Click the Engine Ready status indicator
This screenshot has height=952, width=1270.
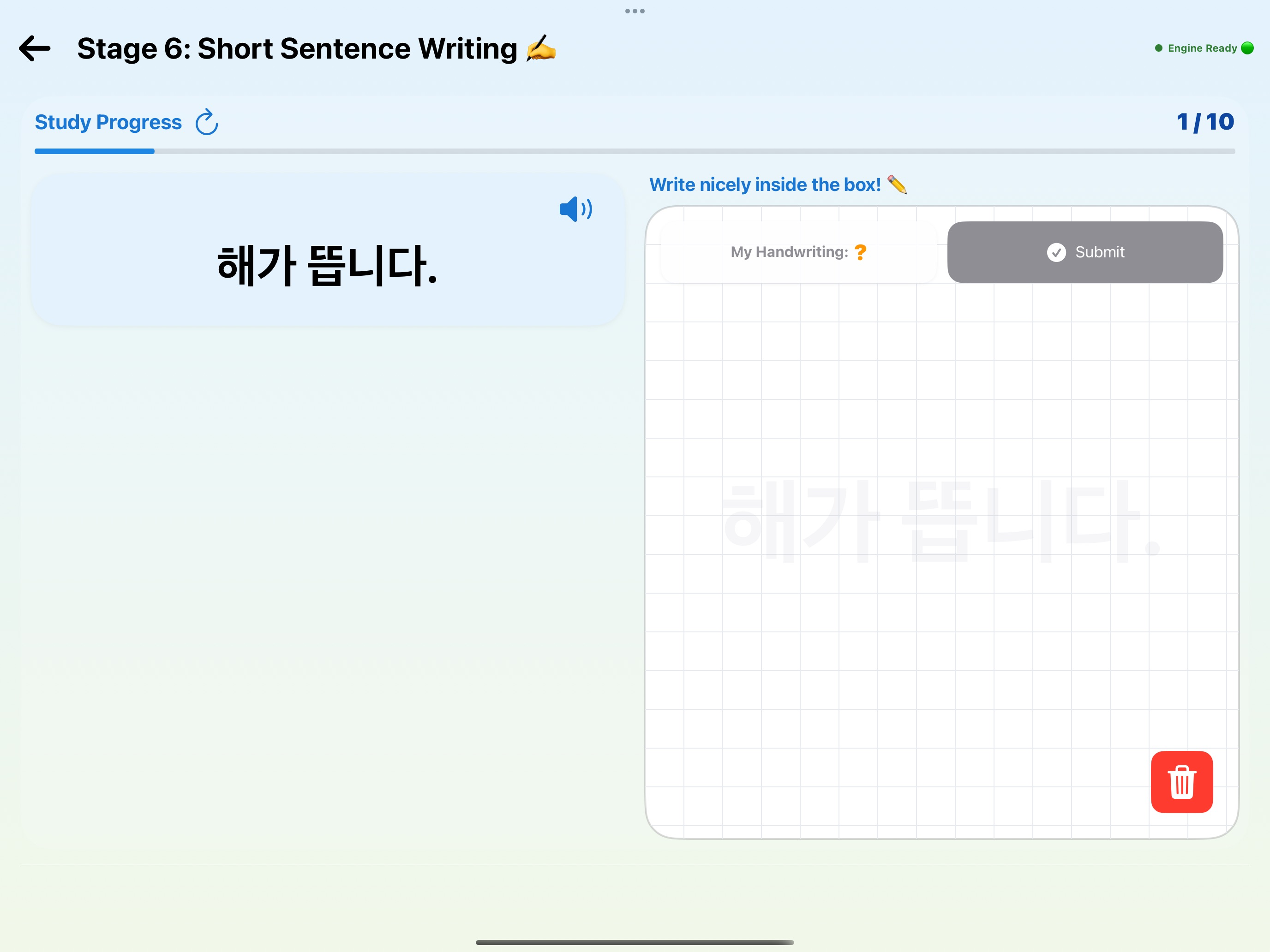[1204, 48]
